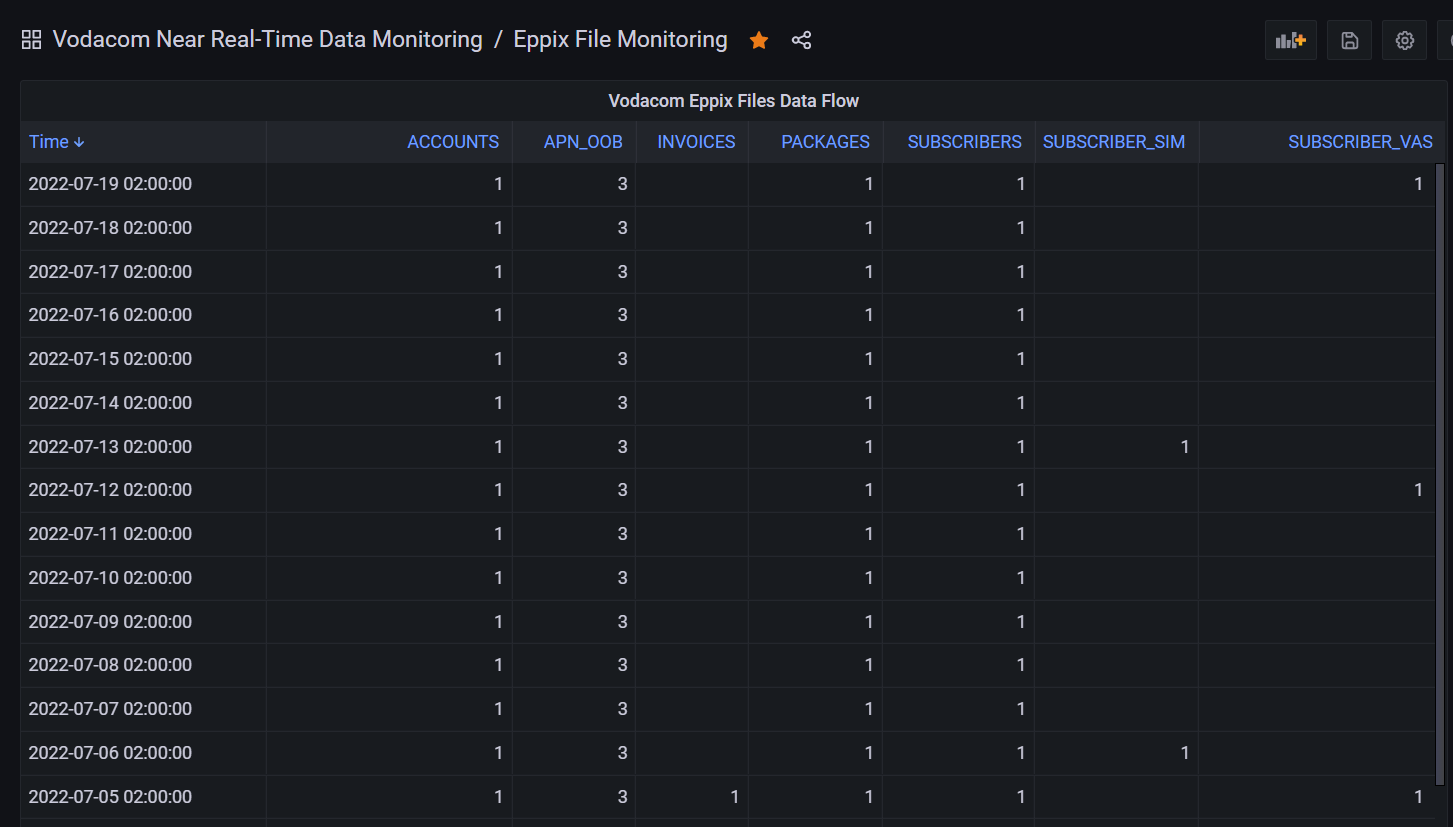Click SUBSCRIBER_VAS value 1 in 2022-07-12 row

pos(1418,490)
